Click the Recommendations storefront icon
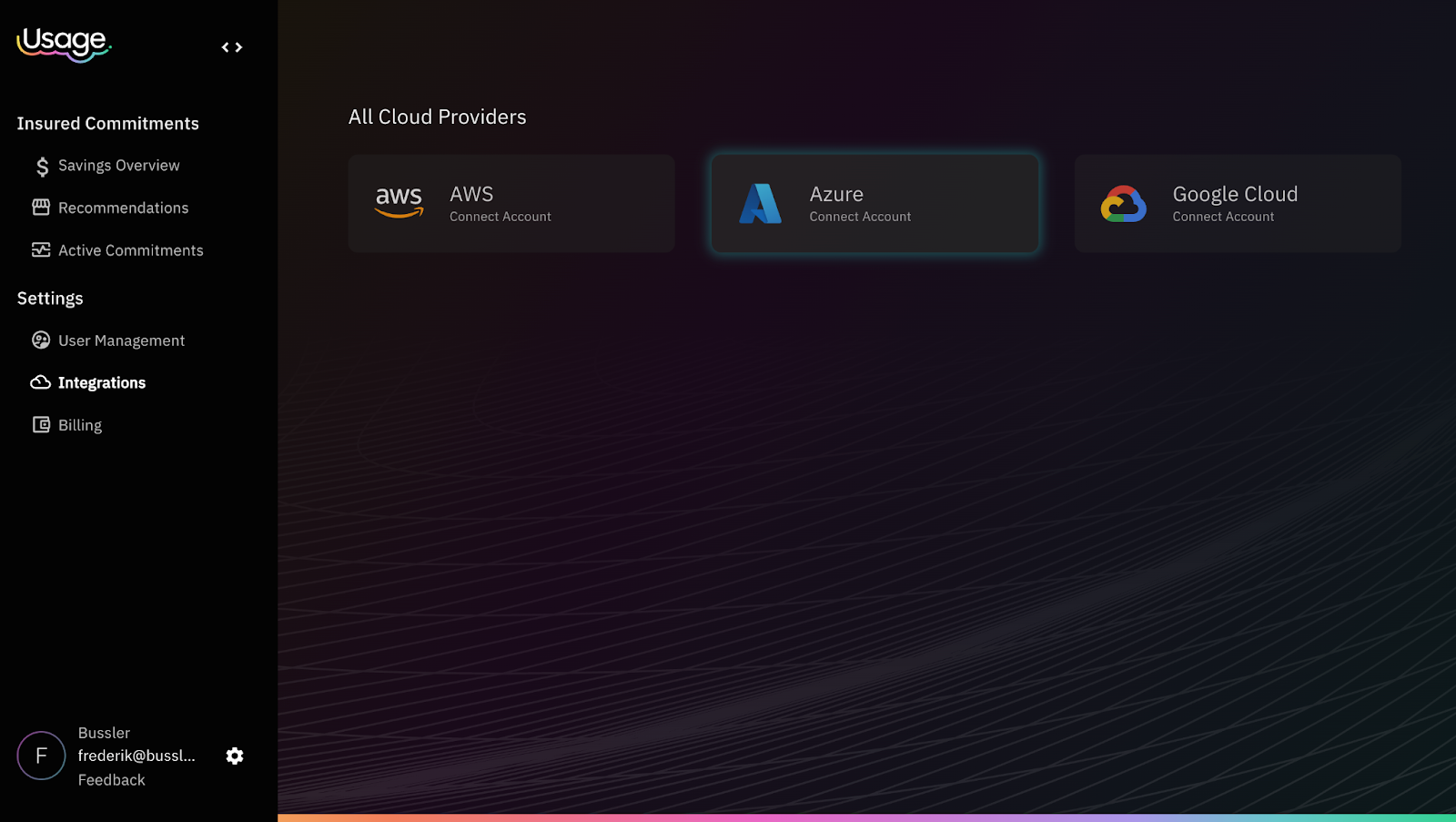The image size is (1456, 822). (41, 208)
